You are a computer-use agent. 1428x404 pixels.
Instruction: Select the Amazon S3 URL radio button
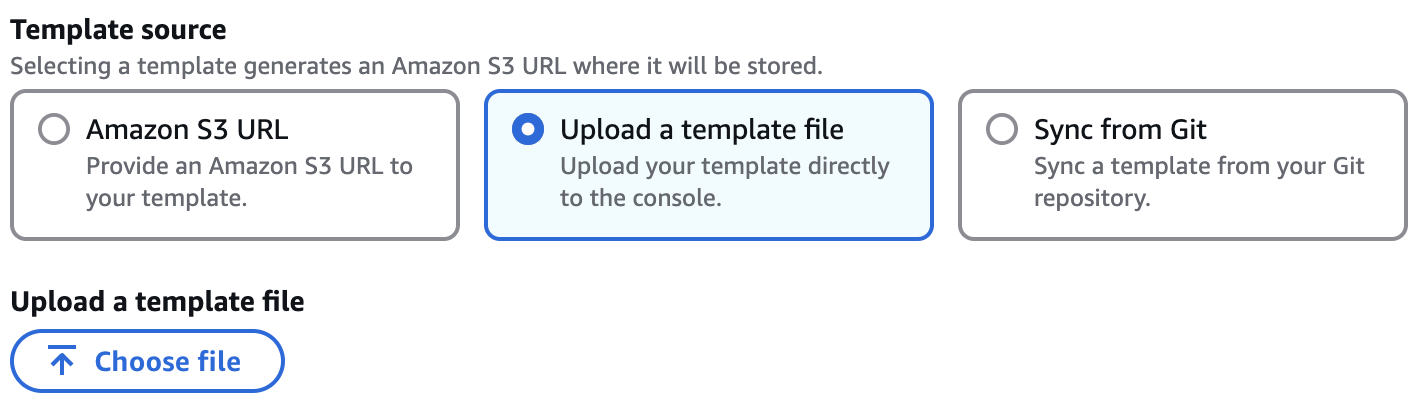(x=53, y=130)
